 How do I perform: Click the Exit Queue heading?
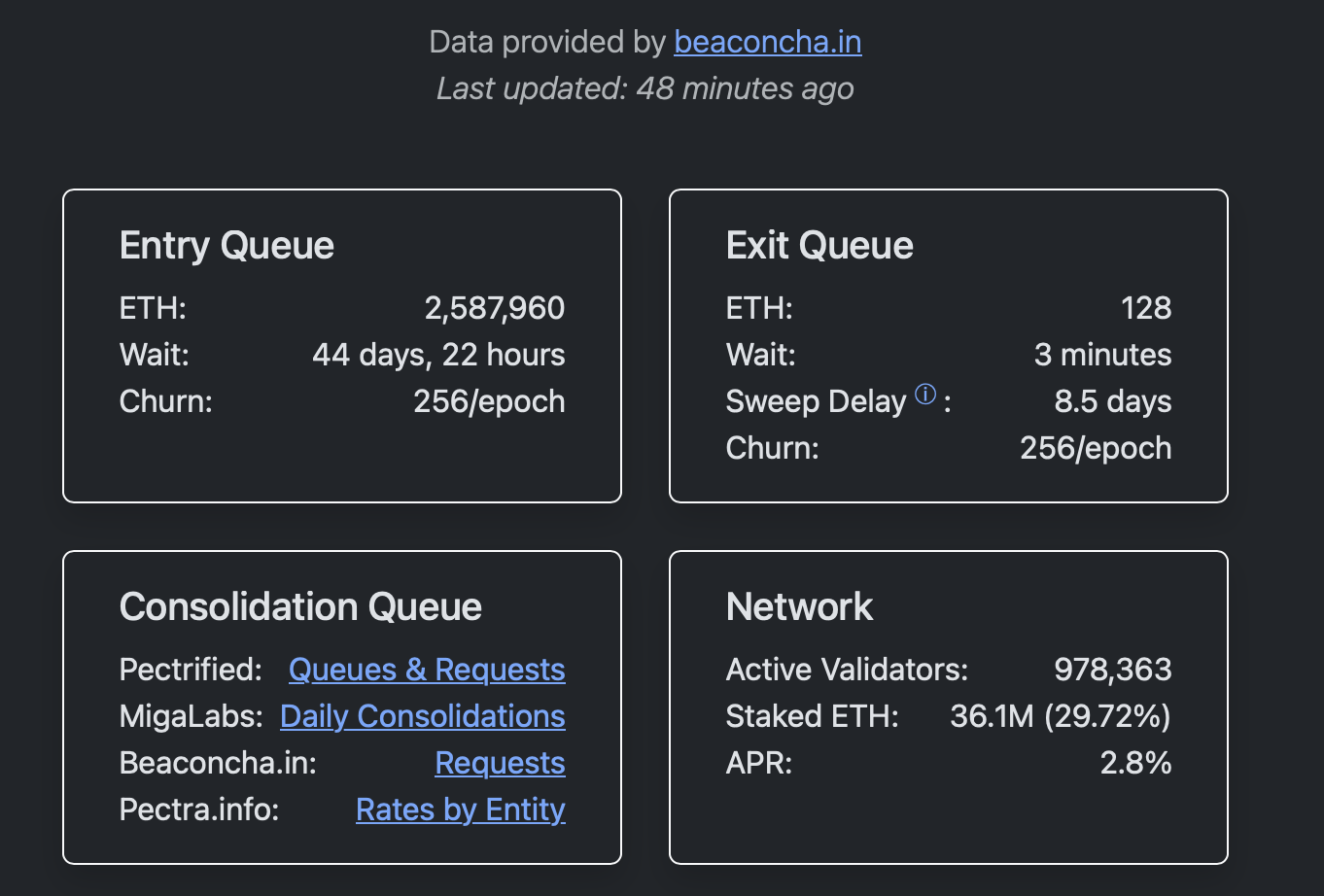pyautogui.click(x=819, y=246)
